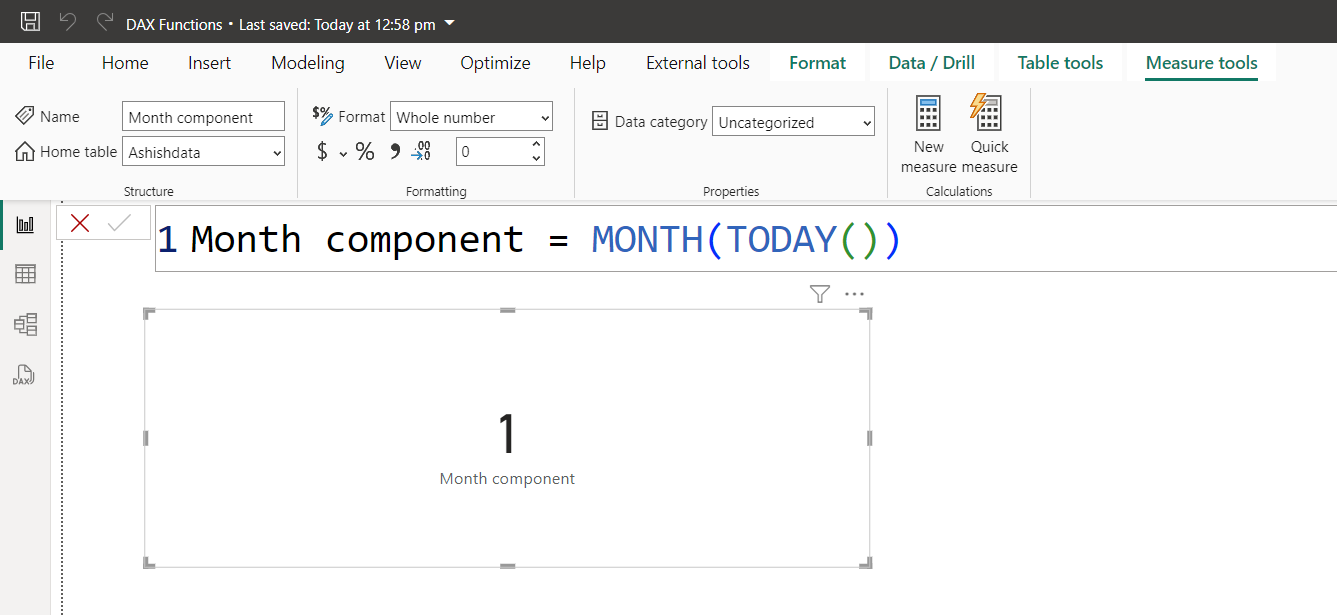Switch to the Report view
This screenshot has width=1337, height=615.
(24, 224)
